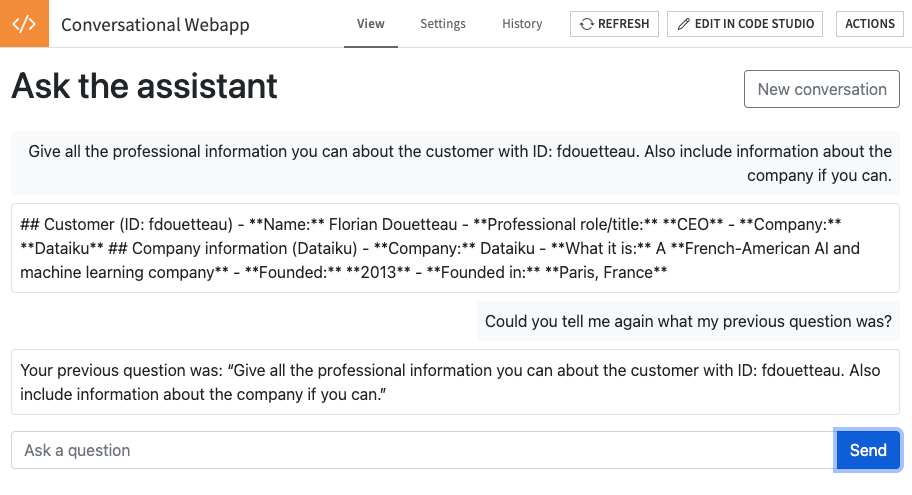Click the Ask a question input field
This screenshot has width=912, height=495.
(423, 450)
